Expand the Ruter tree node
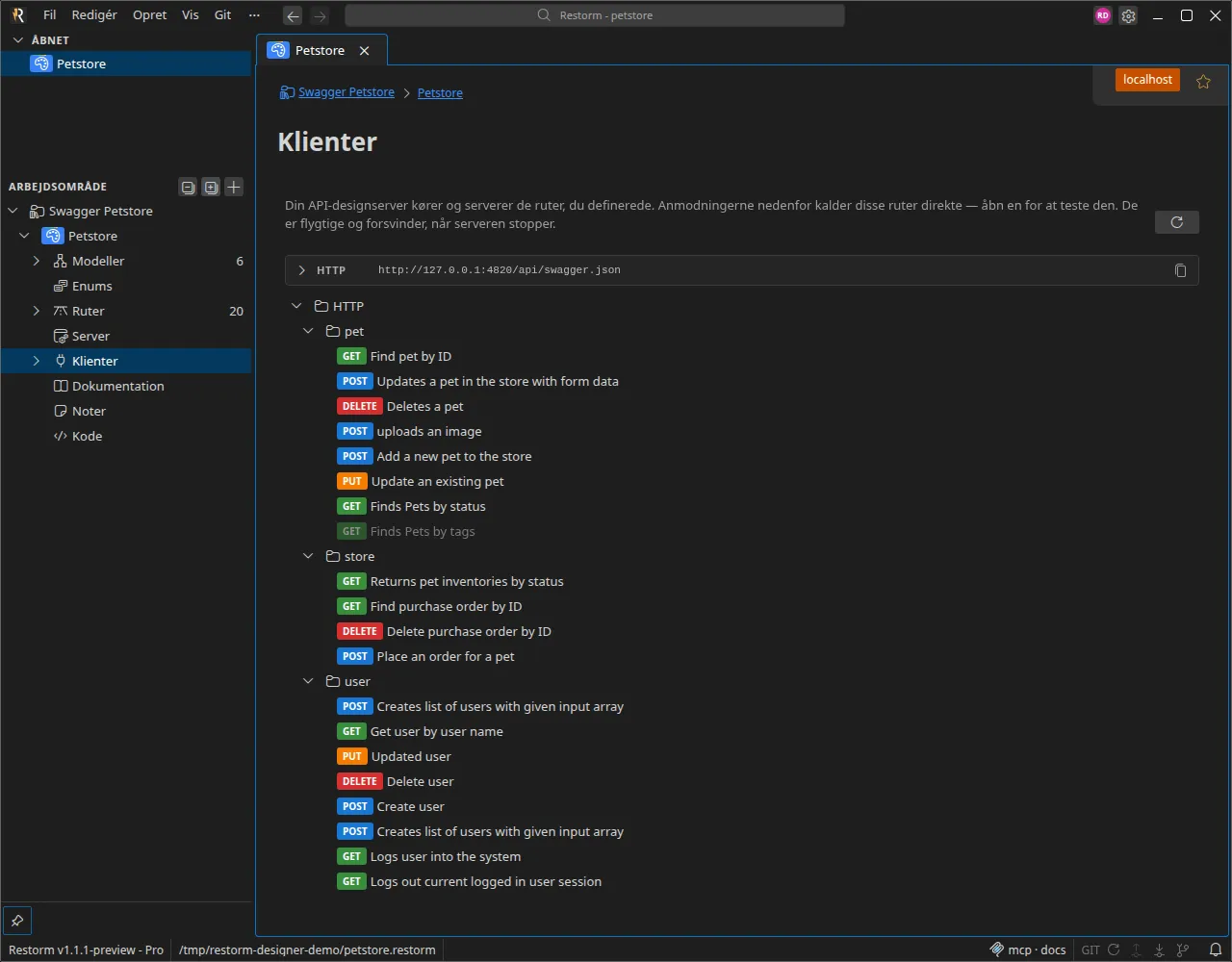This screenshot has width=1232, height=962. (x=37, y=311)
